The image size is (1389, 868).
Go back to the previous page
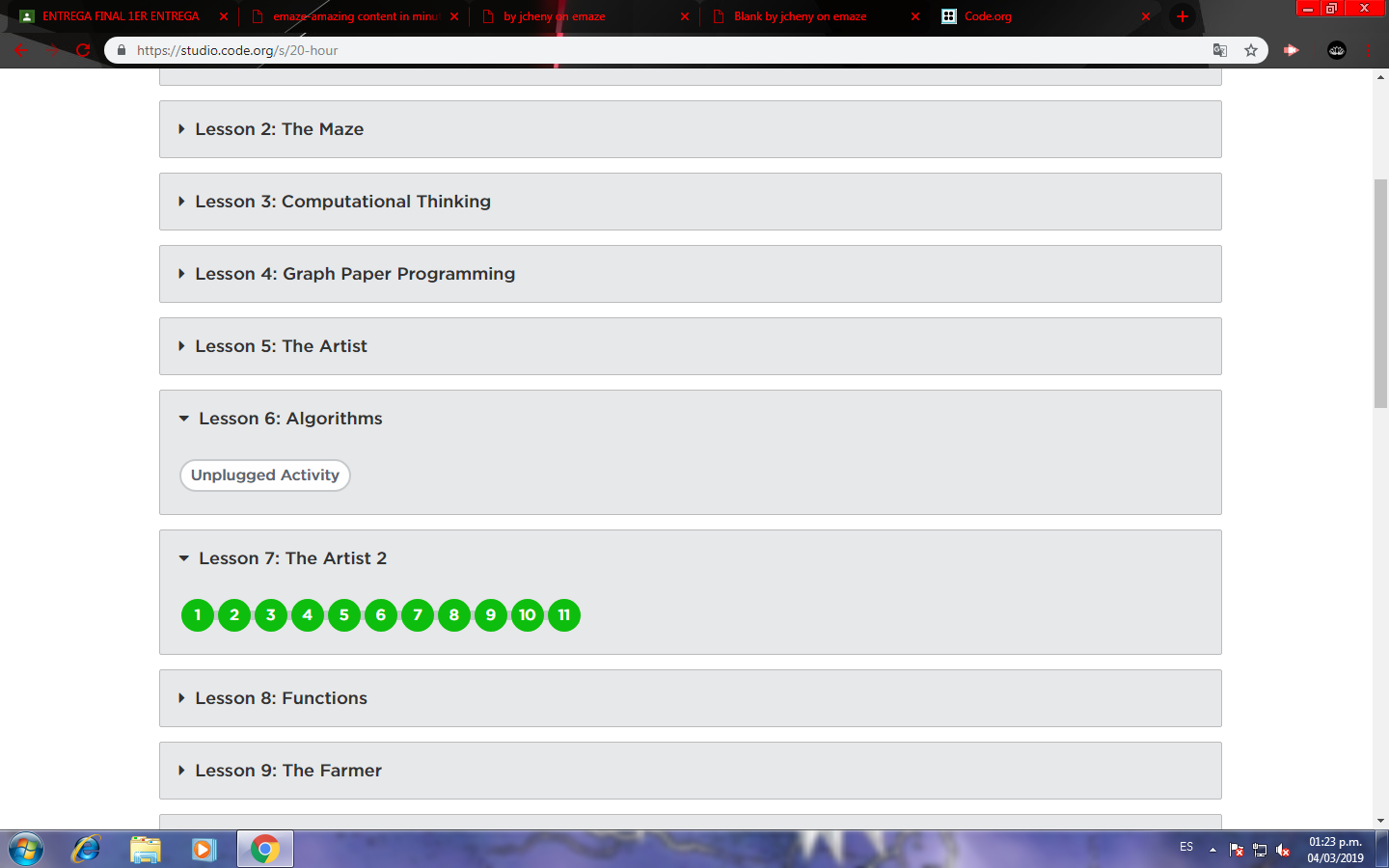click(21, 50)
